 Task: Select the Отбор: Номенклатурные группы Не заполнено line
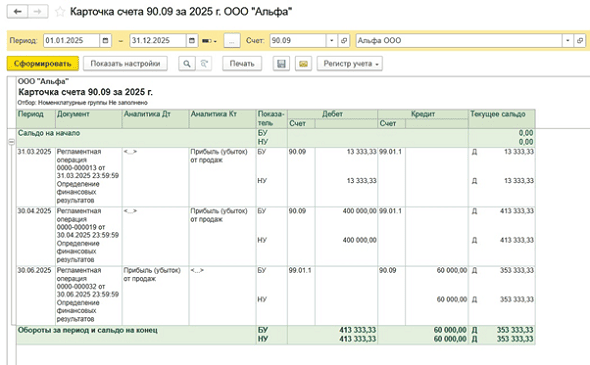pyautogui.click(x=82, y=103)
